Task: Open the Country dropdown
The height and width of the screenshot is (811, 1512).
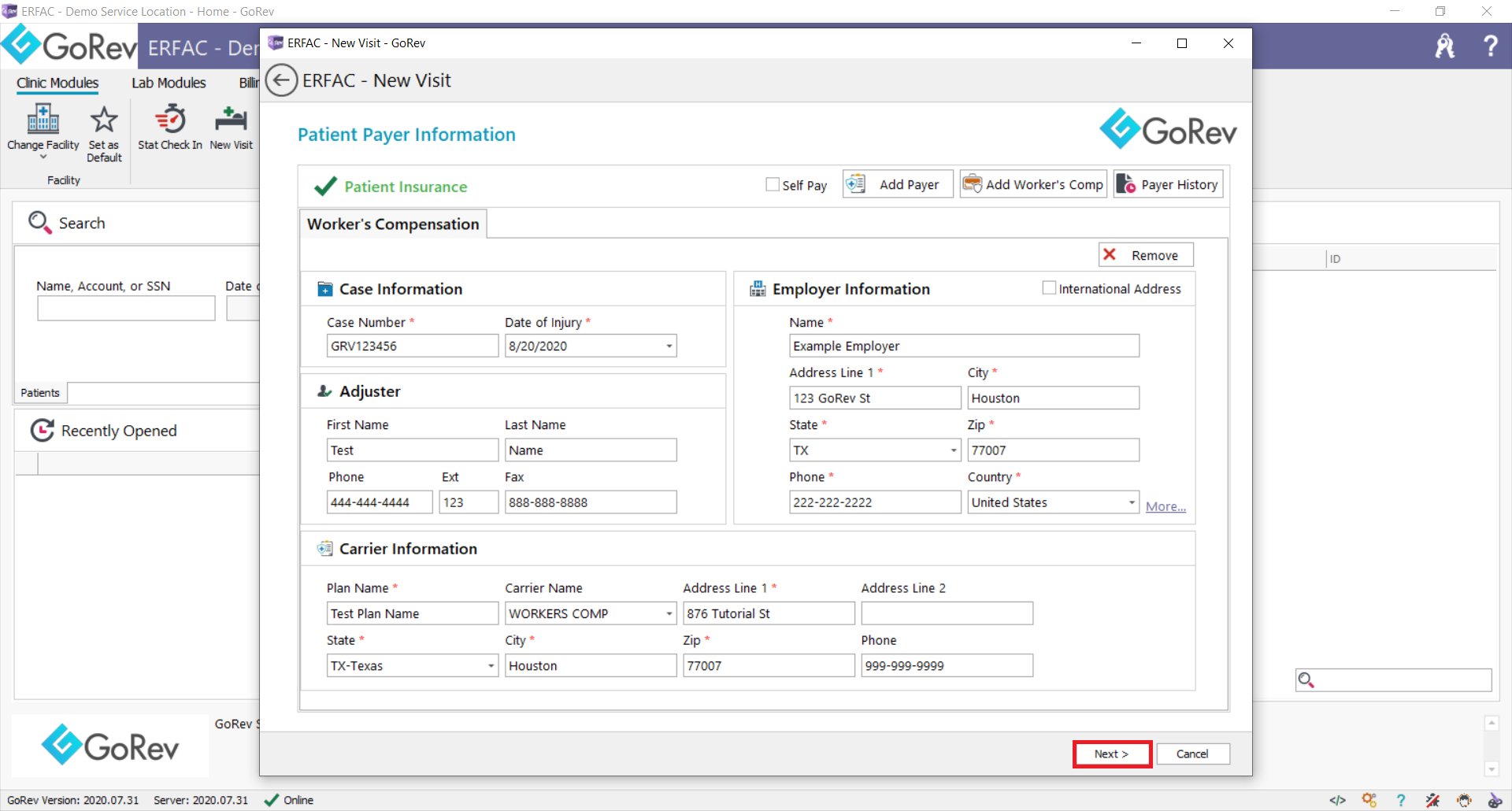Action: [x=1132, y=502]
